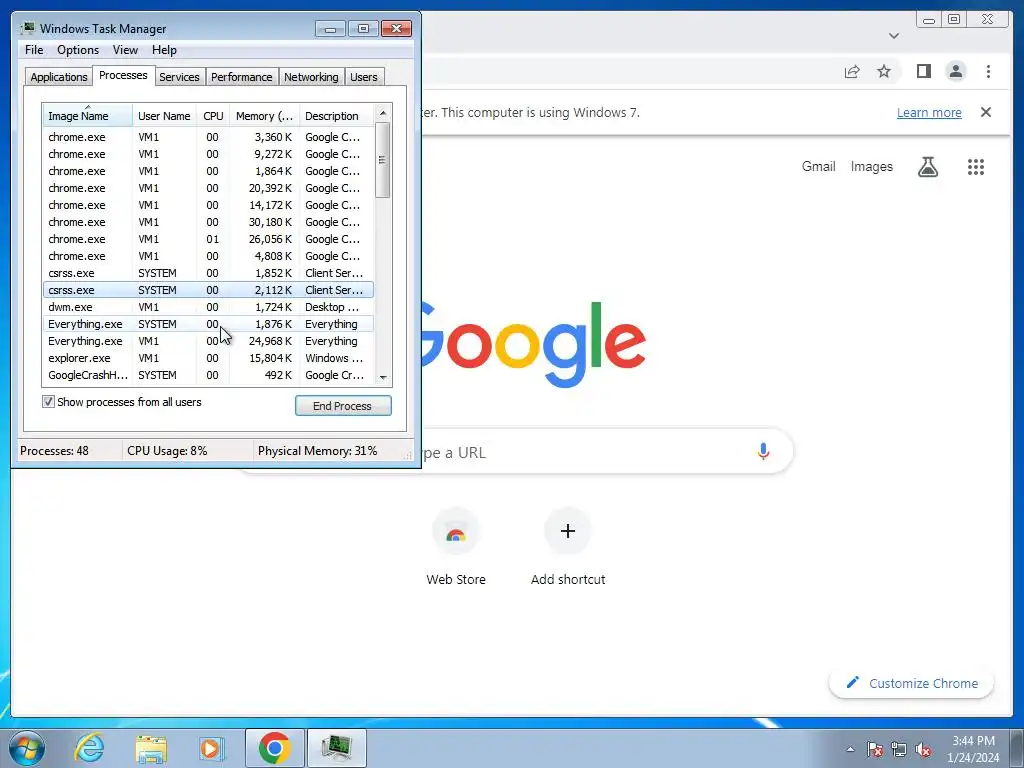This screenshot has height=768, width=1024.
Task: Switch to the Applications tab
Action: [59, 77]
